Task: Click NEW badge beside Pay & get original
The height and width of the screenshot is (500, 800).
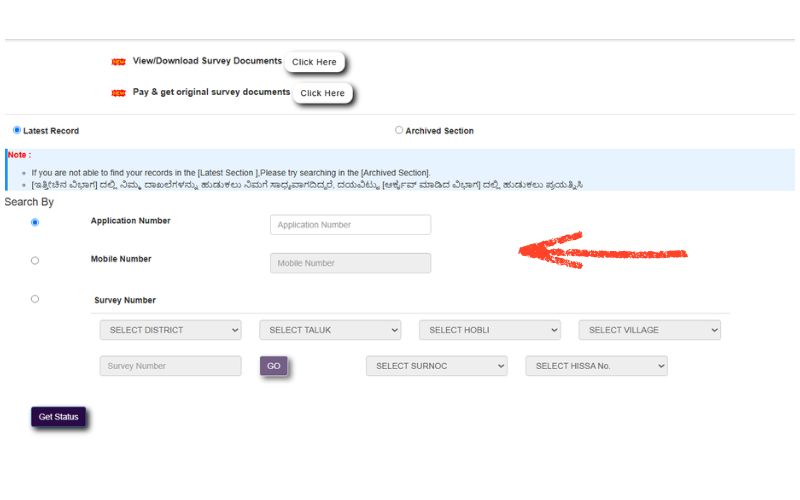Action: 118,93
